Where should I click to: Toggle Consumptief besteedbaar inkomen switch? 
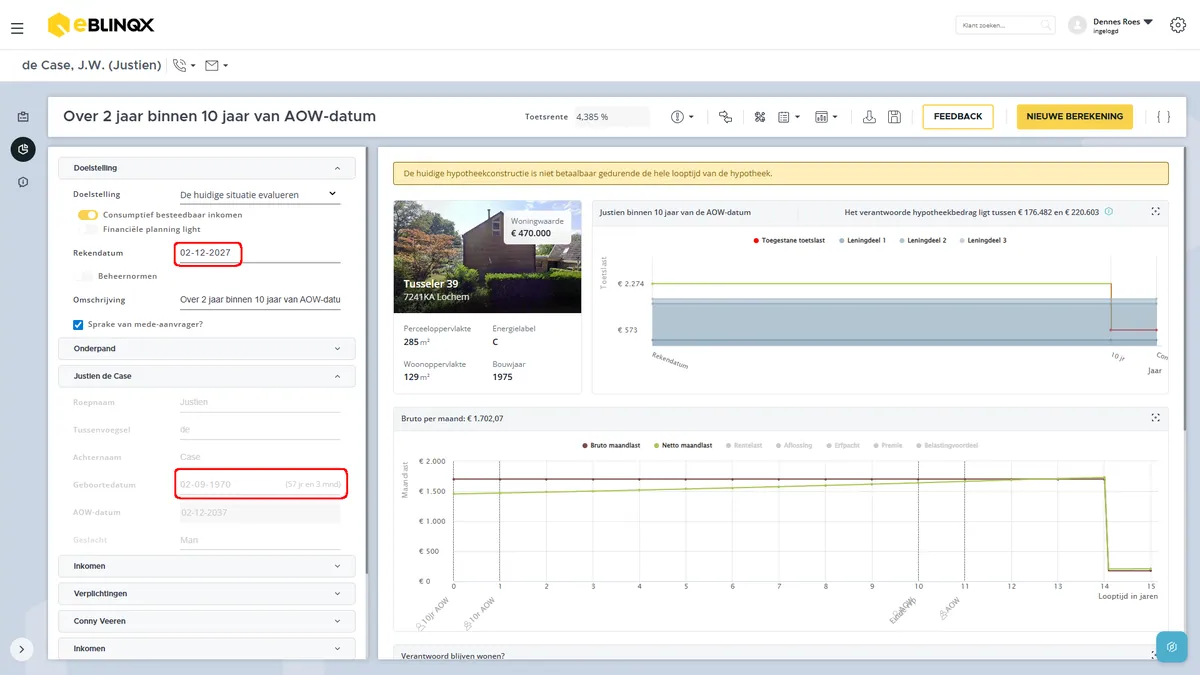88,215
